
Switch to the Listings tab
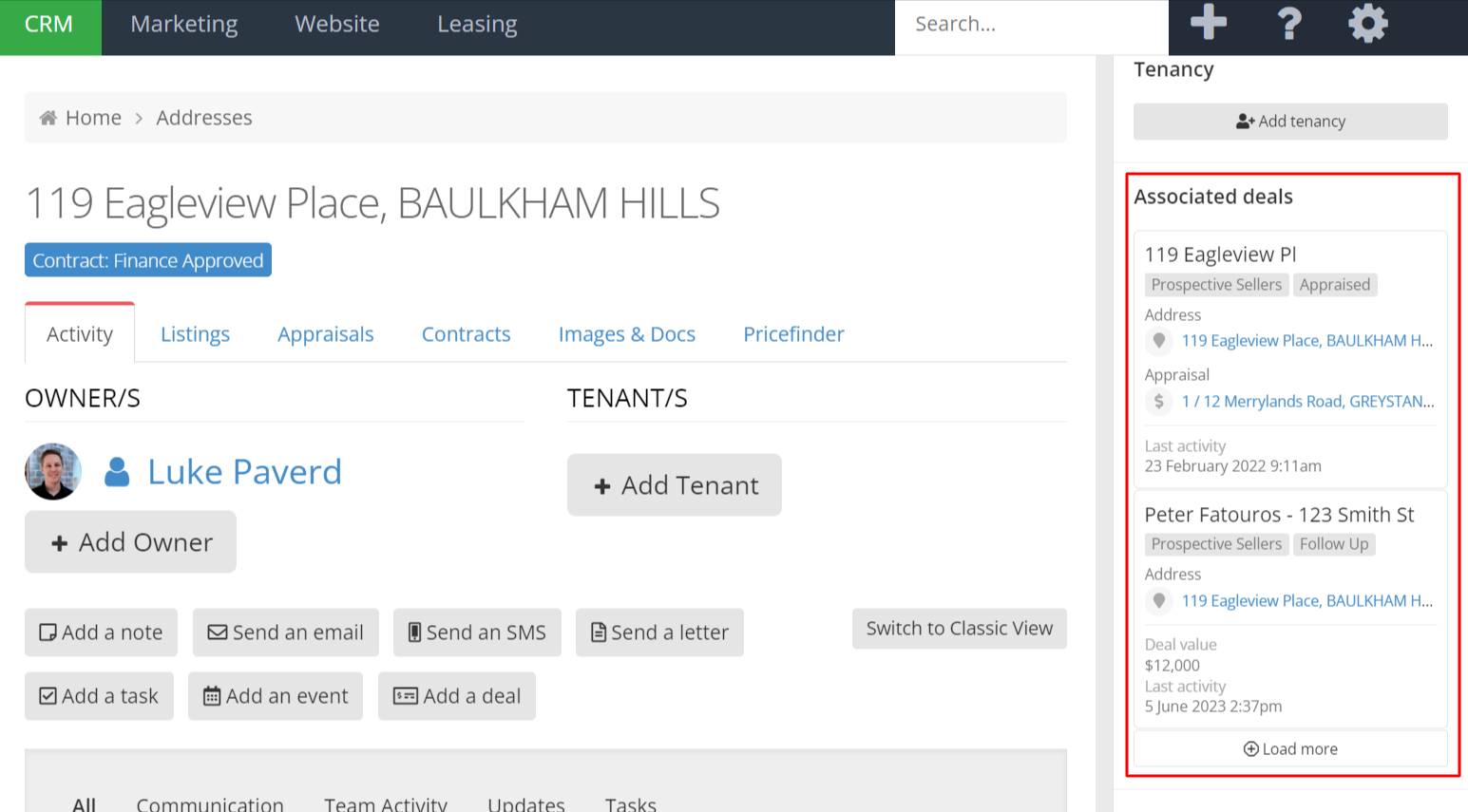[x=195, y=334]
